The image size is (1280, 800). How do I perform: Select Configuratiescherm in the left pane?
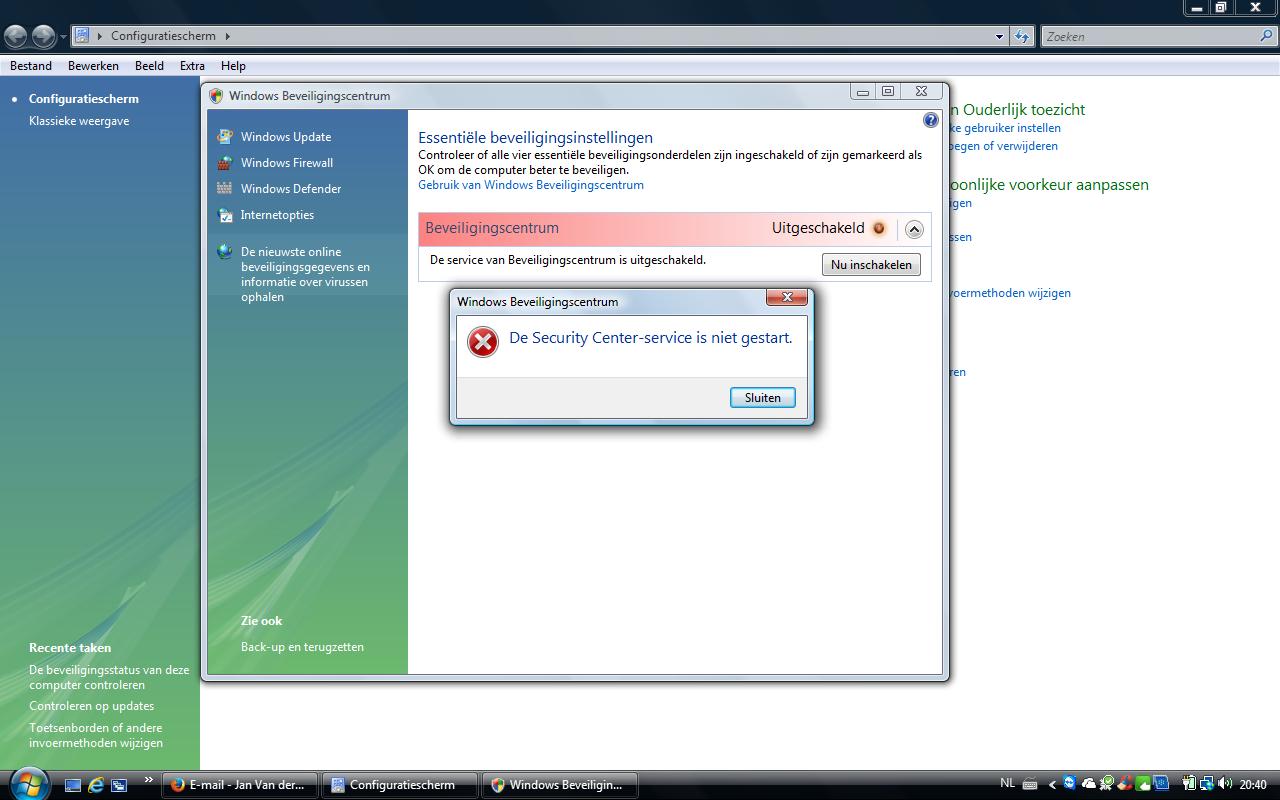pos(84,99)
